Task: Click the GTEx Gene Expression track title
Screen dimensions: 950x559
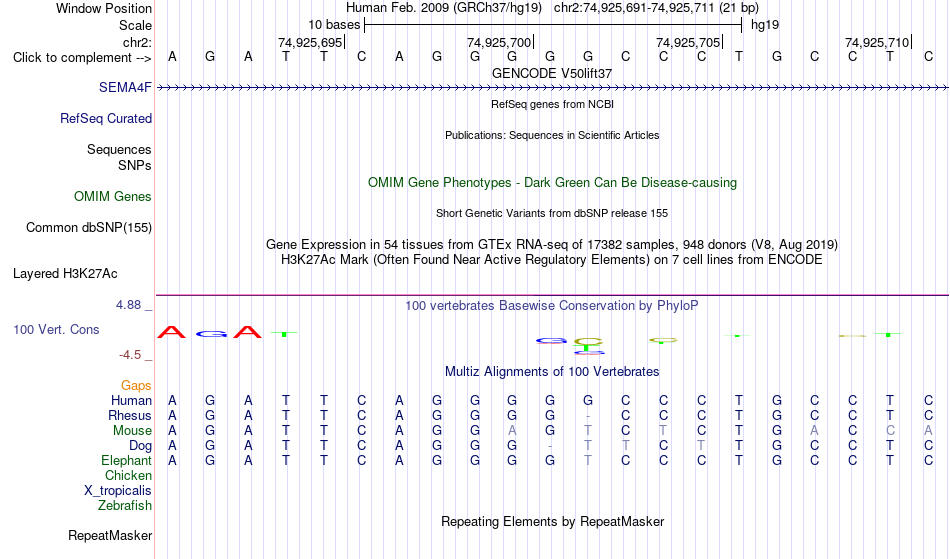Action: 552,245
